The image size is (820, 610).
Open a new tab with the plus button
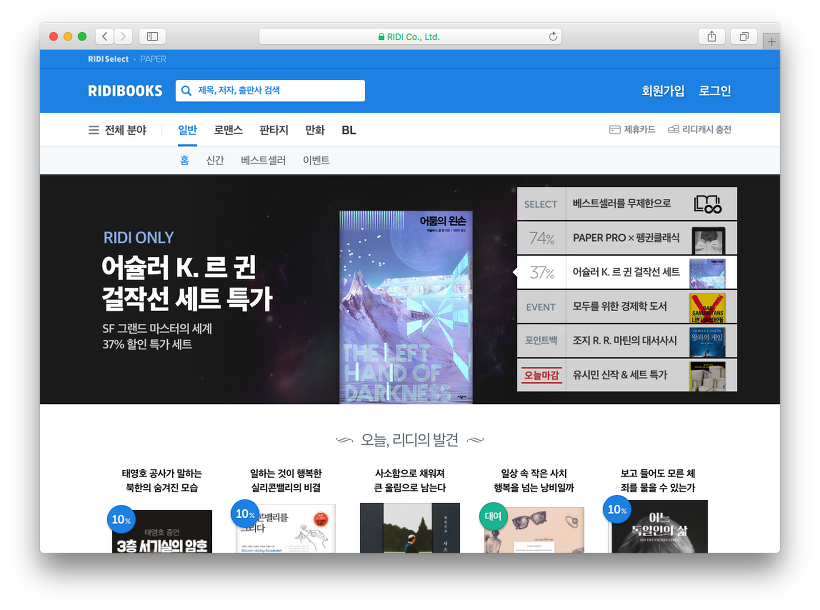tap(771, 42)
